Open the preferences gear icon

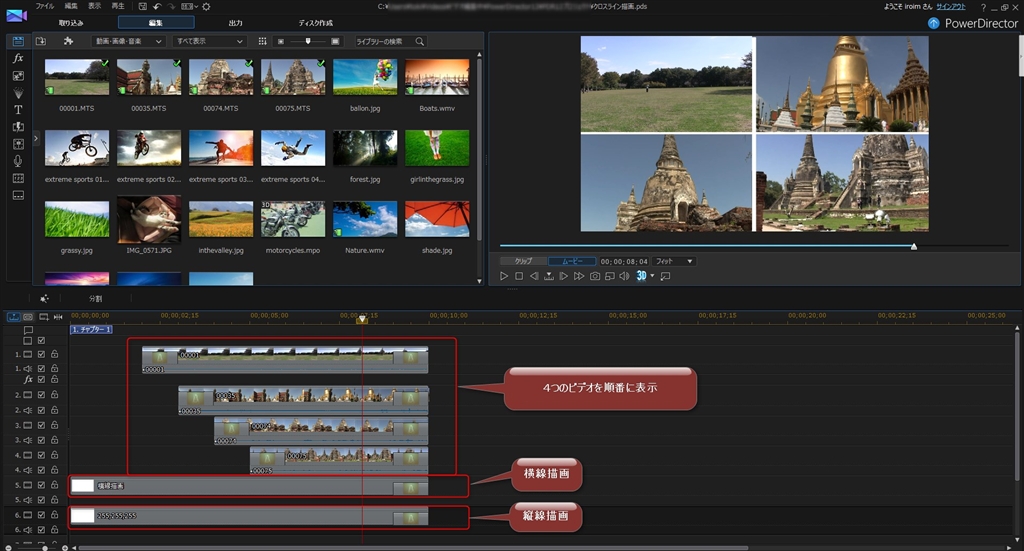tap(206, 7)
